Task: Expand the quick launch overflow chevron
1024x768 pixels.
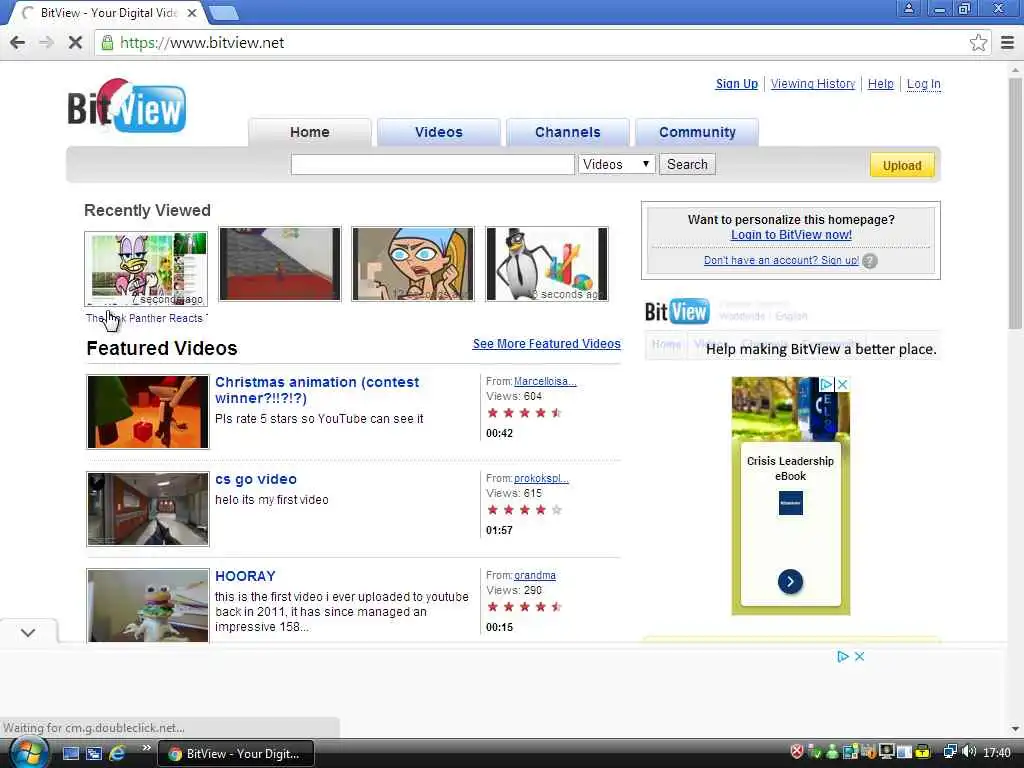Action: click(146, 748)
